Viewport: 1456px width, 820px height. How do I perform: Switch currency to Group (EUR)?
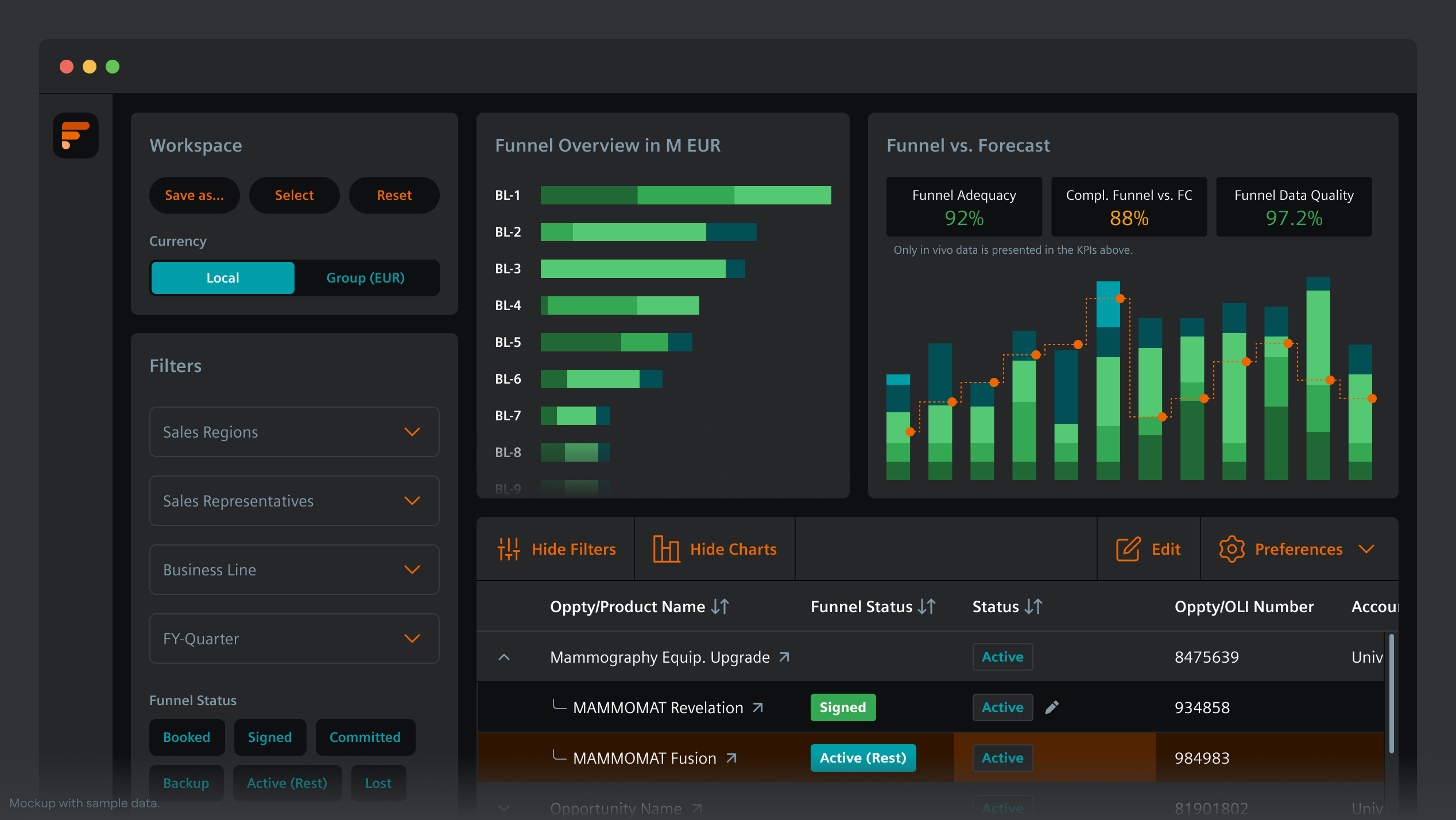tap(366, 278)
